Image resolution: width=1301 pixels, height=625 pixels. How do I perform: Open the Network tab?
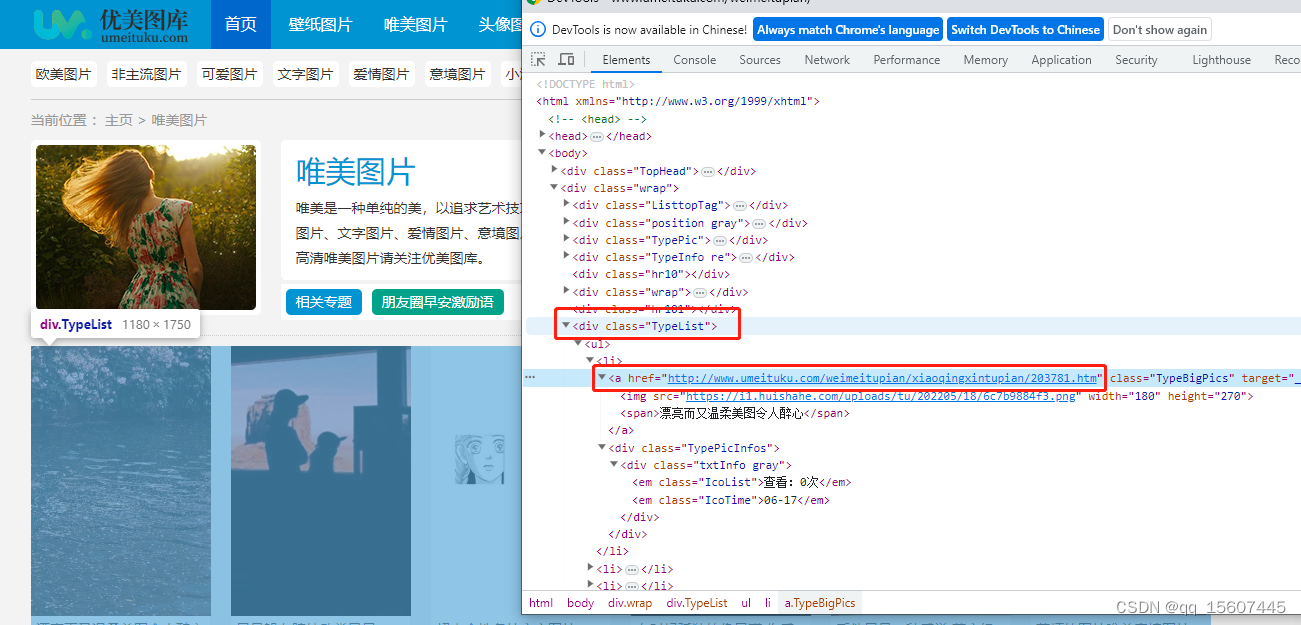tap(827, 60)
